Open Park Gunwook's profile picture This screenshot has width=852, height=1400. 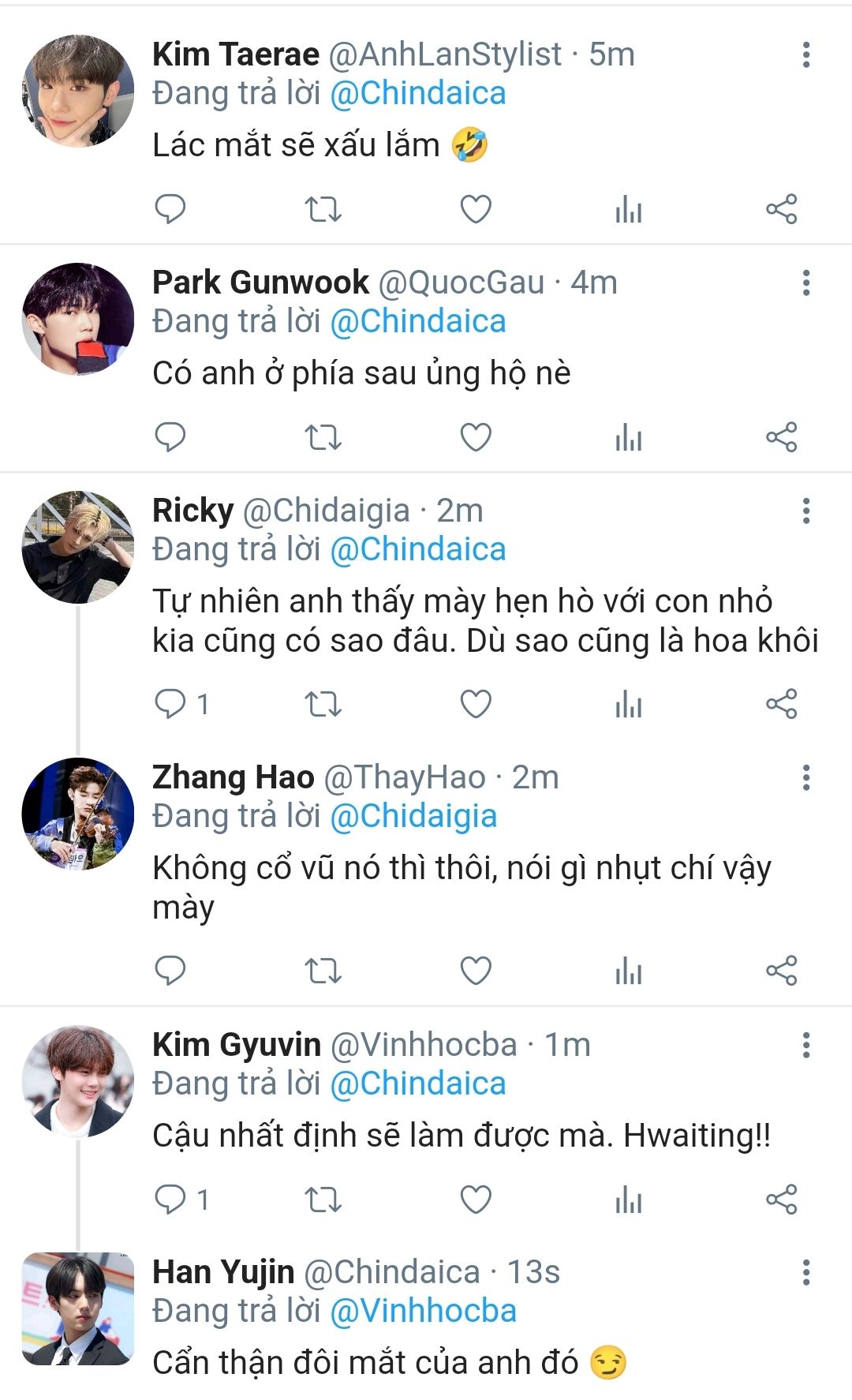pyautogui.click(x=77, y=319)
